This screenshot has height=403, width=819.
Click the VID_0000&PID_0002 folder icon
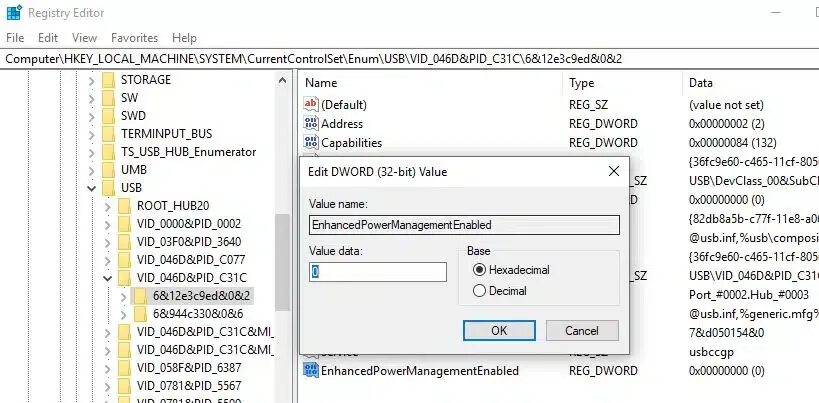click(124, 224)
